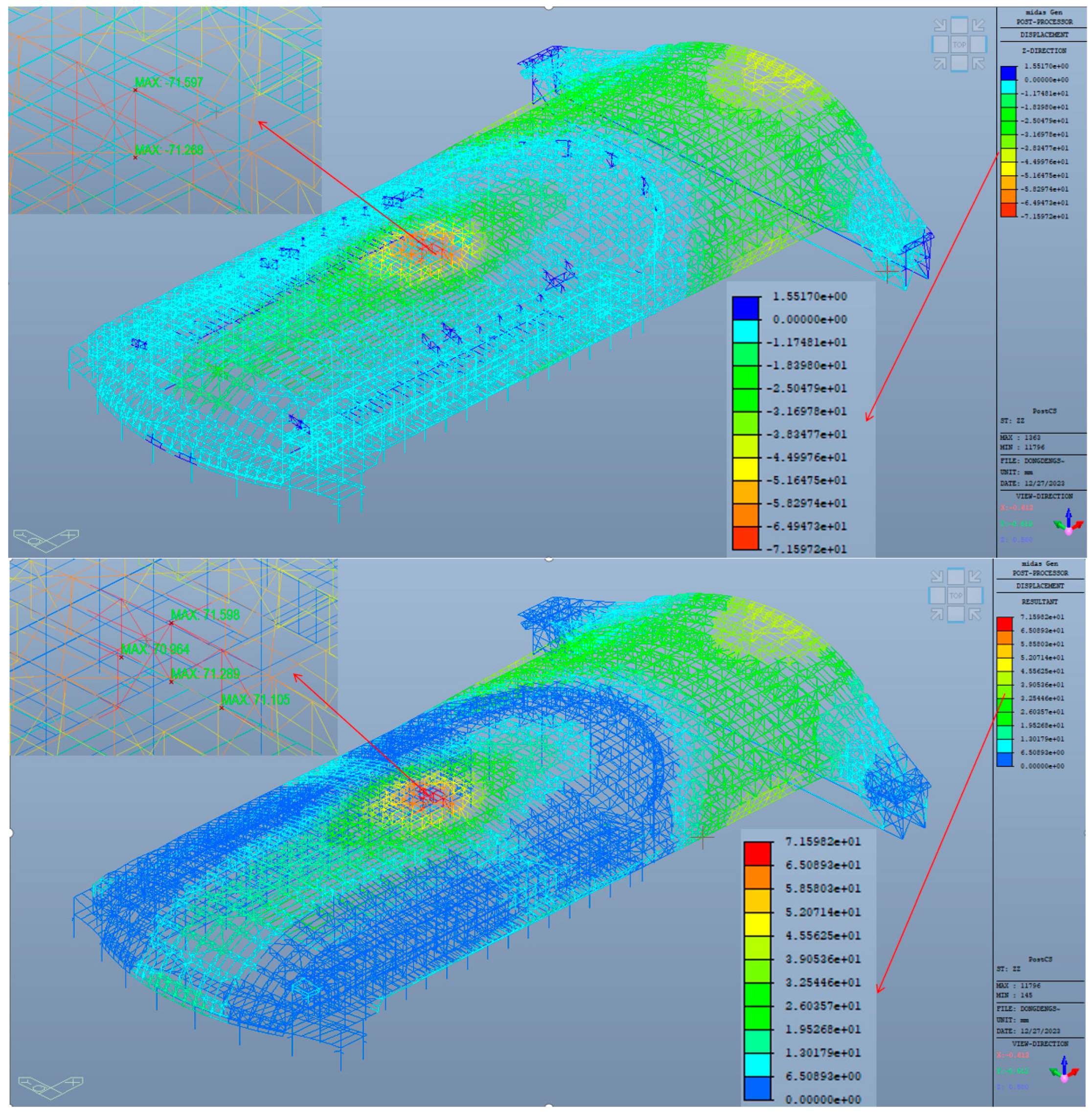Click the MAX: 70.964 annotation
Viewport: 1092px width, 1114px height.
[155, 649]
